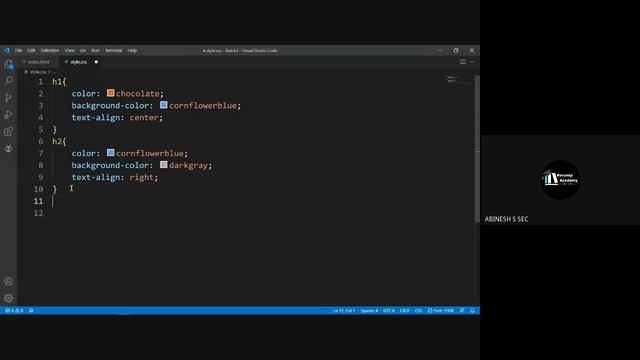Viewport: 640px width, 360px height.
Task: Open the Search view in activity bar
Action: click(x=9, y=81)
